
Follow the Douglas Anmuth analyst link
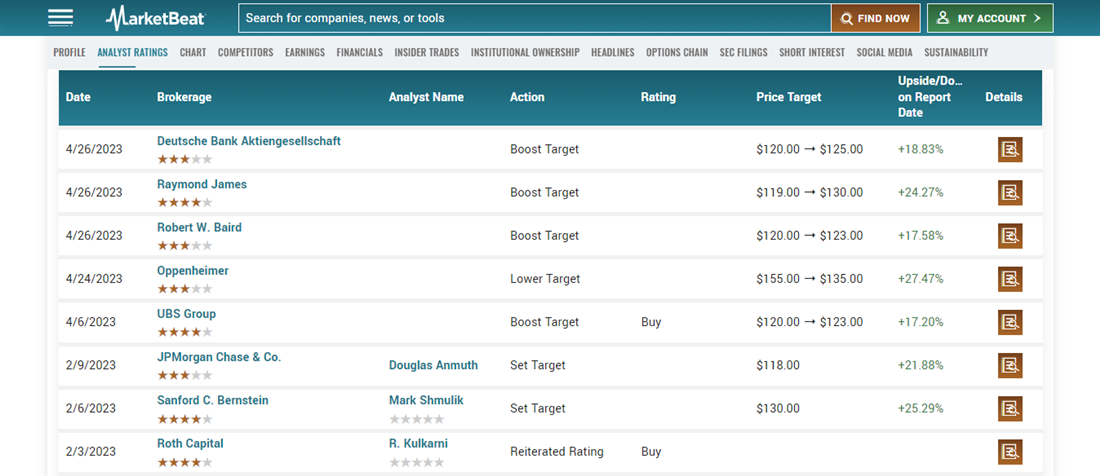[433, 365]
